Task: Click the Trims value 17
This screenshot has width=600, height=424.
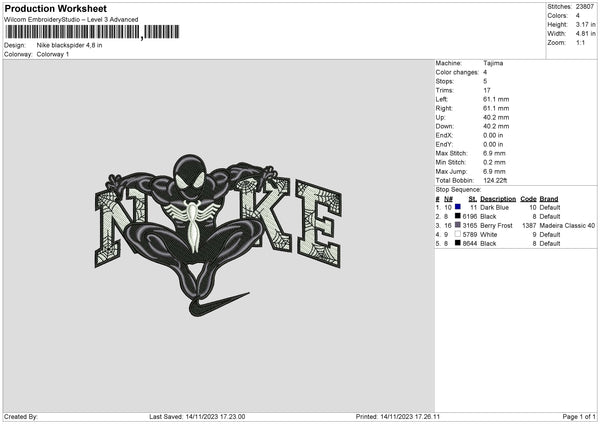Action: pos(487,90)
